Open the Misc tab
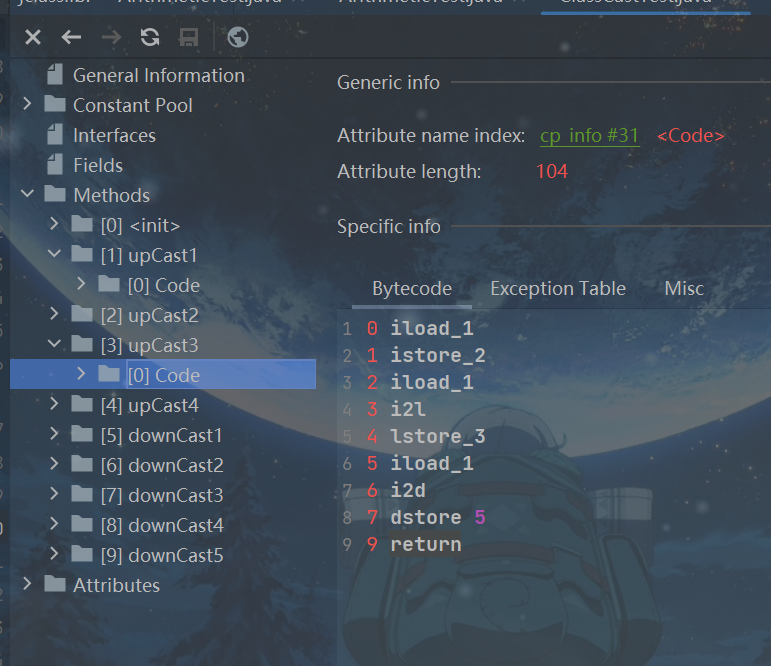Image resolution: width=771 pixels, height=666 pixels. click(x=684, y=289)
